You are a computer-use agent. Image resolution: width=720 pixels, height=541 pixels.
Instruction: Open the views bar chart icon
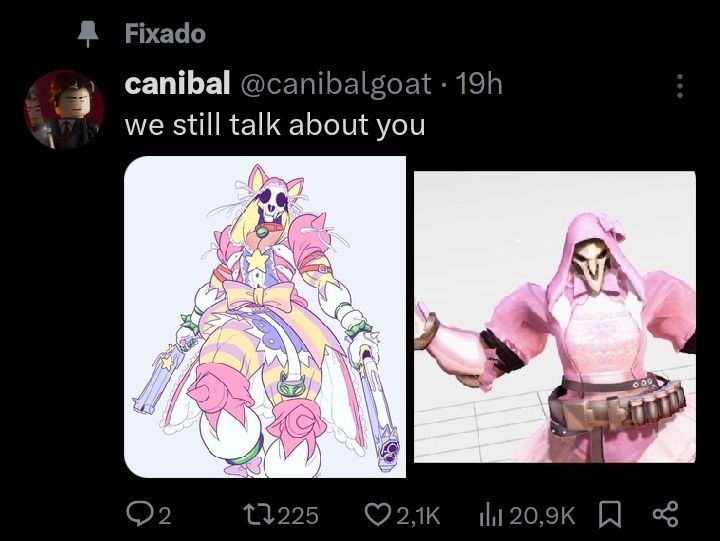[x=491, y=515]
